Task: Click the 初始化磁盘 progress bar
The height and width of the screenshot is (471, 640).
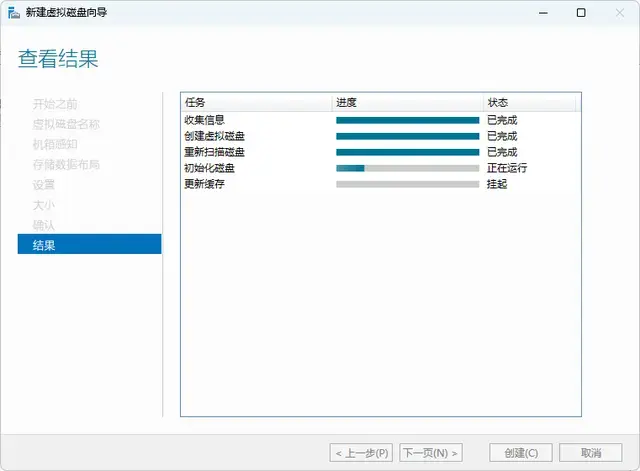Action: coord(407,168)
